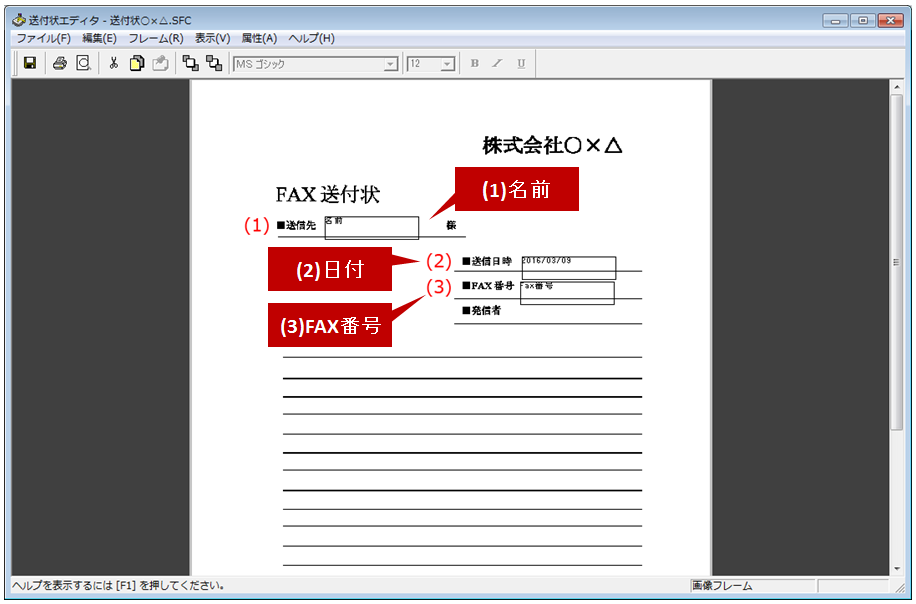Click the vertical scrollbar up arrow

click(897, 87)
